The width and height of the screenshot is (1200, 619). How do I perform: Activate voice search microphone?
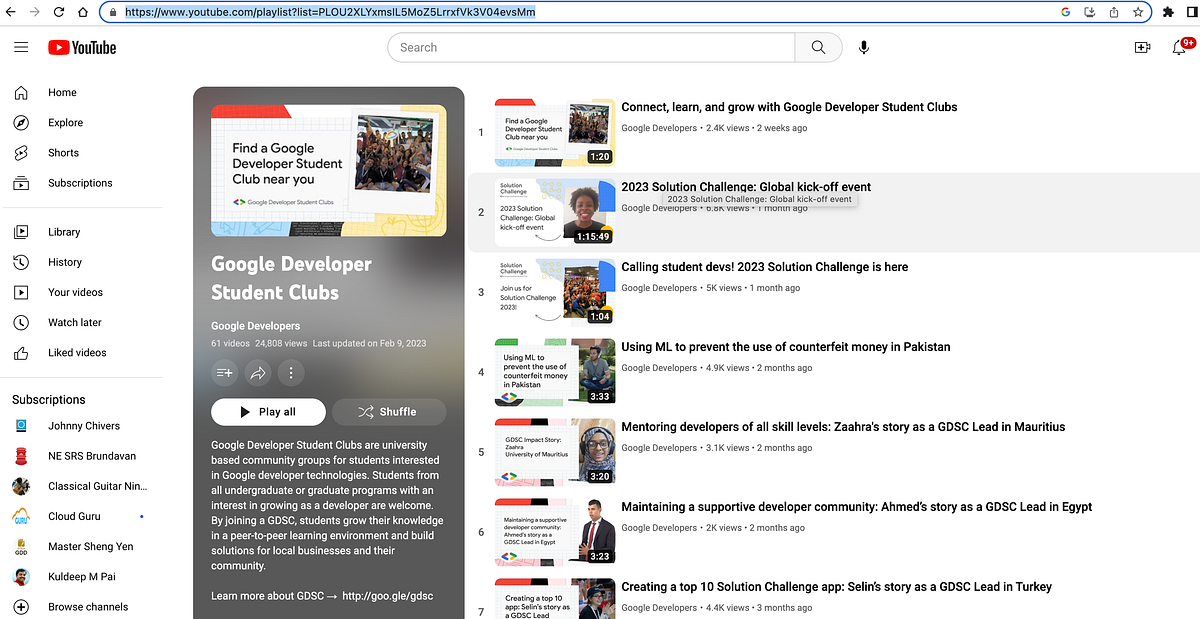(863, 46)
